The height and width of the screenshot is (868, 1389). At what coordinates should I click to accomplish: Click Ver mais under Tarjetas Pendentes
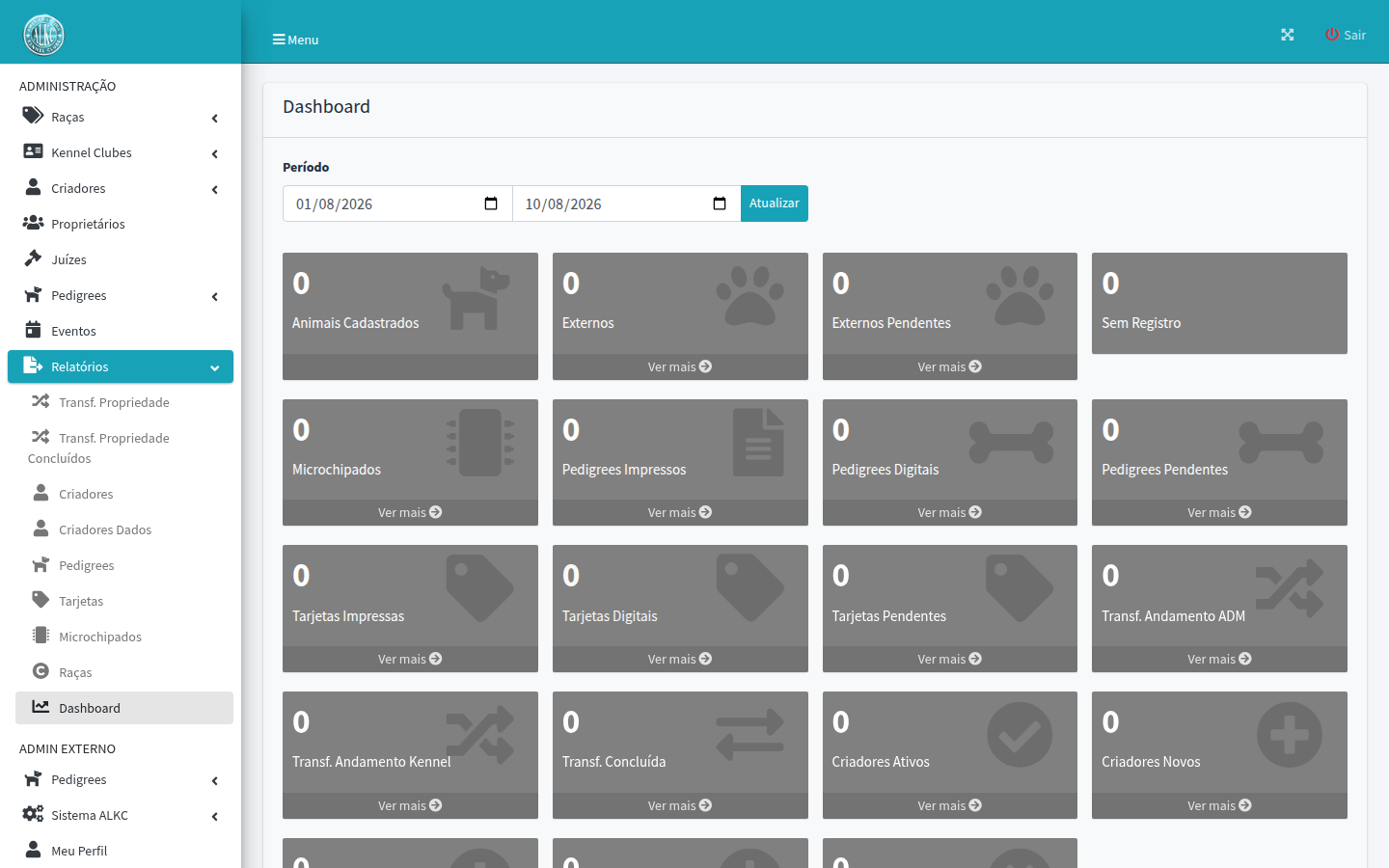click(949, 659)
